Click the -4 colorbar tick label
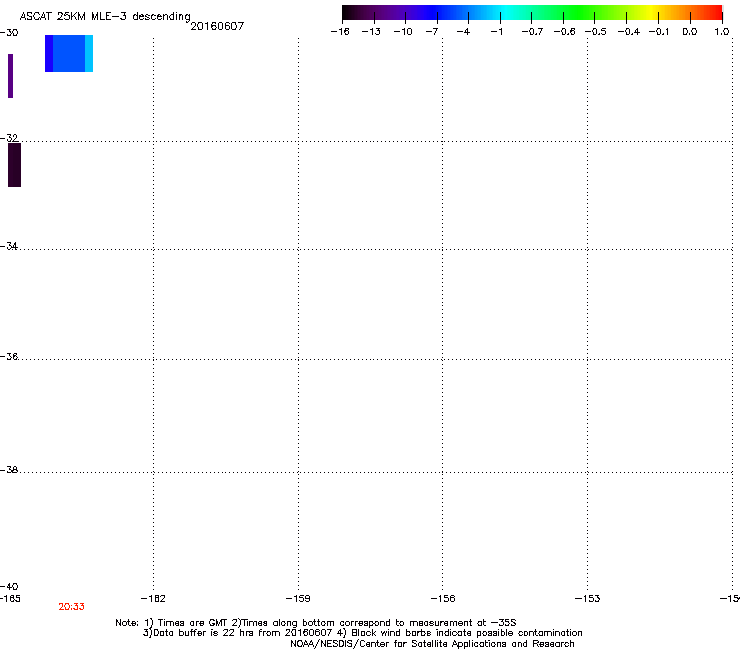This screenshot has height=650, width=740. (x=463, y=32)
